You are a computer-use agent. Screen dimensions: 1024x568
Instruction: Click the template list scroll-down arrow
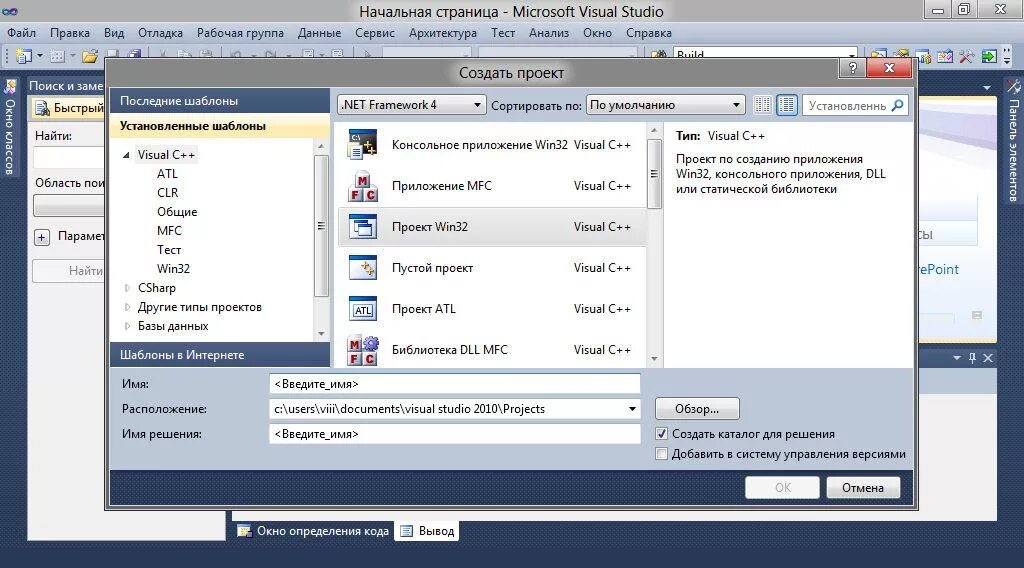tap(654, 359)
